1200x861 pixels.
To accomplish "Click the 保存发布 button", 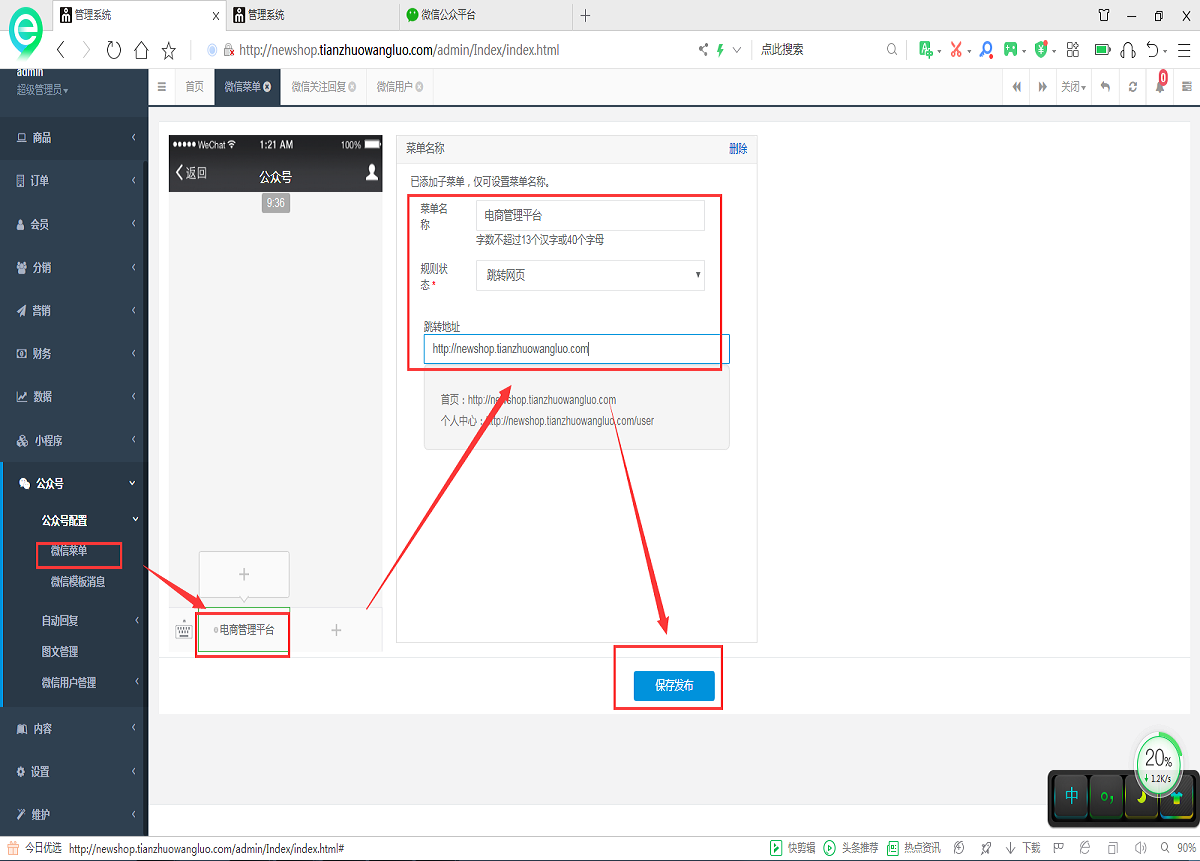I will point(674,686).
